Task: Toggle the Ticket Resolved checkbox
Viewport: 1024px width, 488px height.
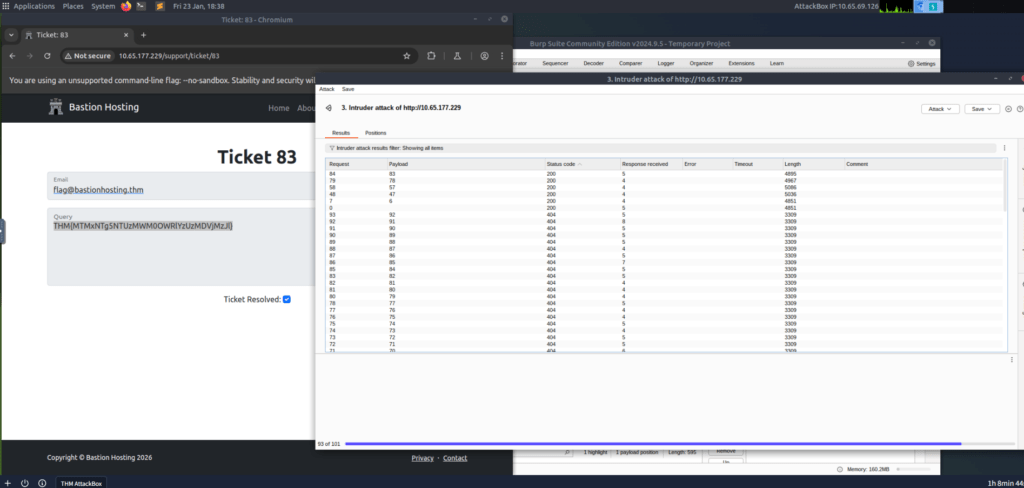Action: [x=287, y=299]
